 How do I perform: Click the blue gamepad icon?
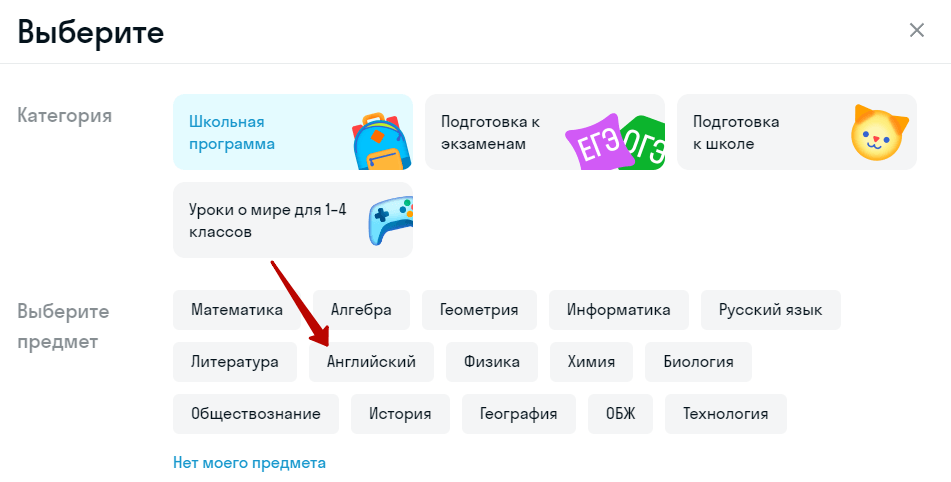tap(390, 220)
